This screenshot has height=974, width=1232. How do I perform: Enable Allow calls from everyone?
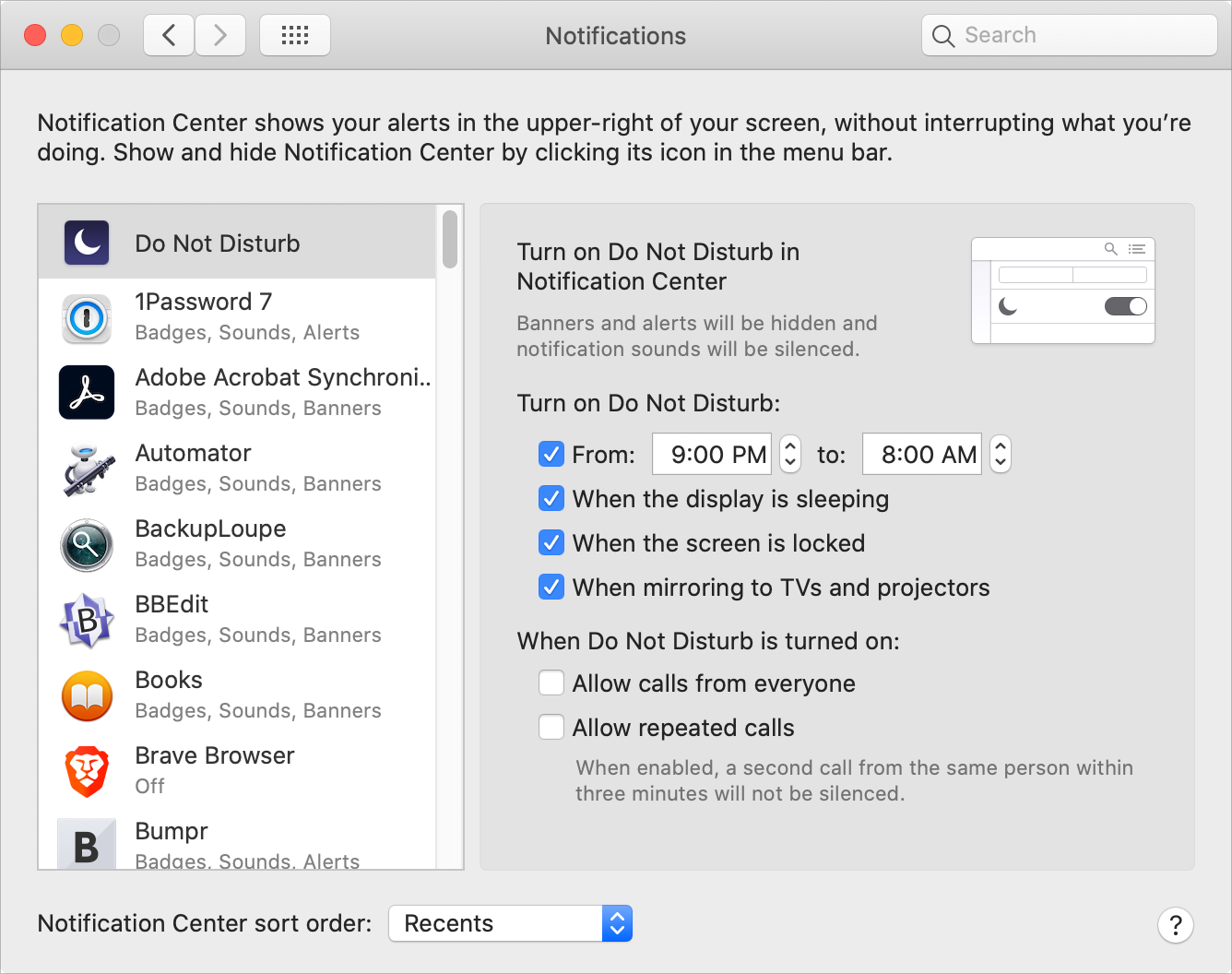coord(551,683)
